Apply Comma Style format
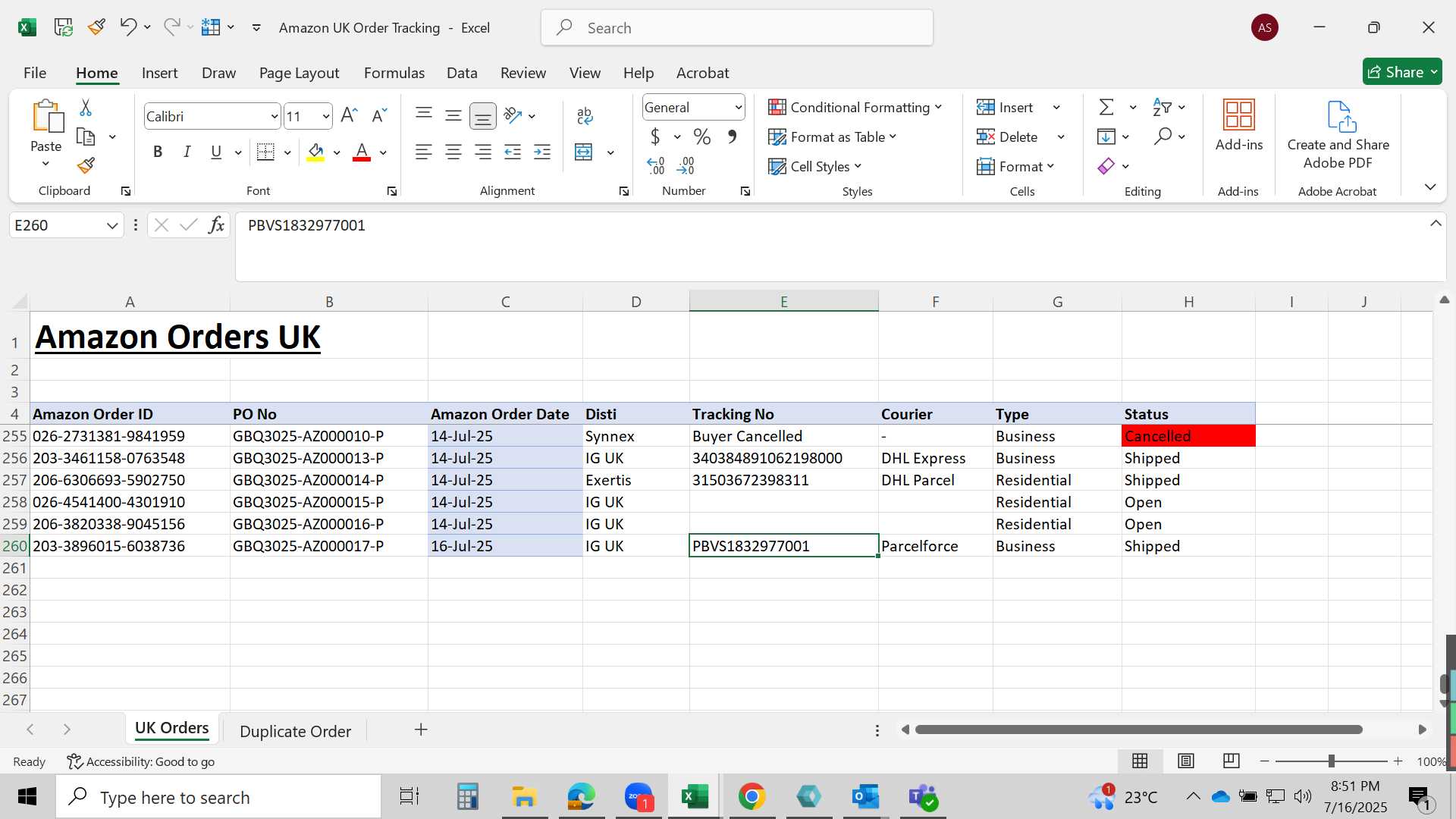1456x819 pixels. tap(732, 136)
